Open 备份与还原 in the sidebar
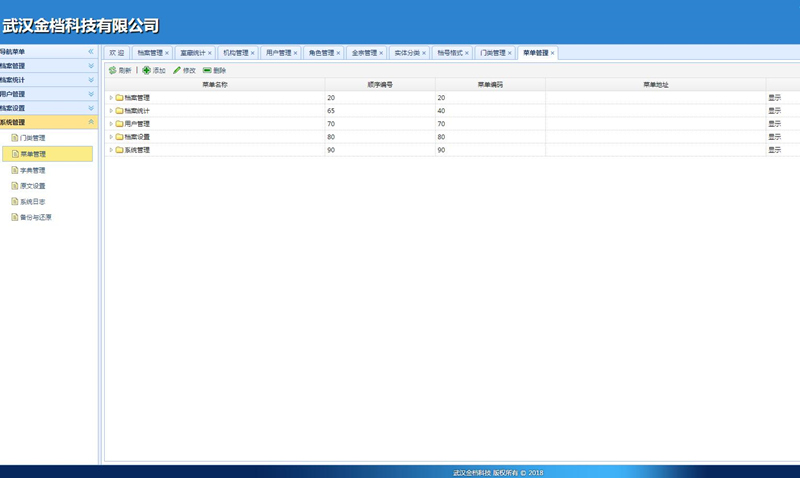 coord(35,217)
